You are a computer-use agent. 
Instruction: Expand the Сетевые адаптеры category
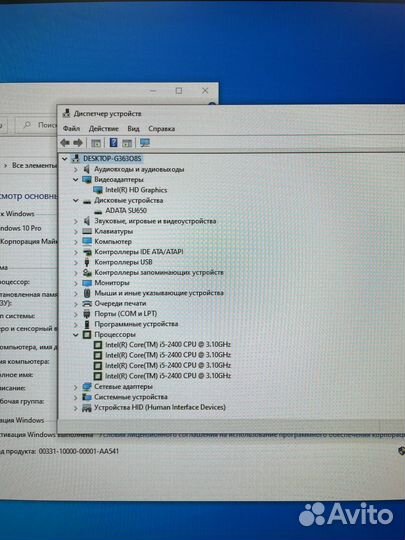point(76,387)
